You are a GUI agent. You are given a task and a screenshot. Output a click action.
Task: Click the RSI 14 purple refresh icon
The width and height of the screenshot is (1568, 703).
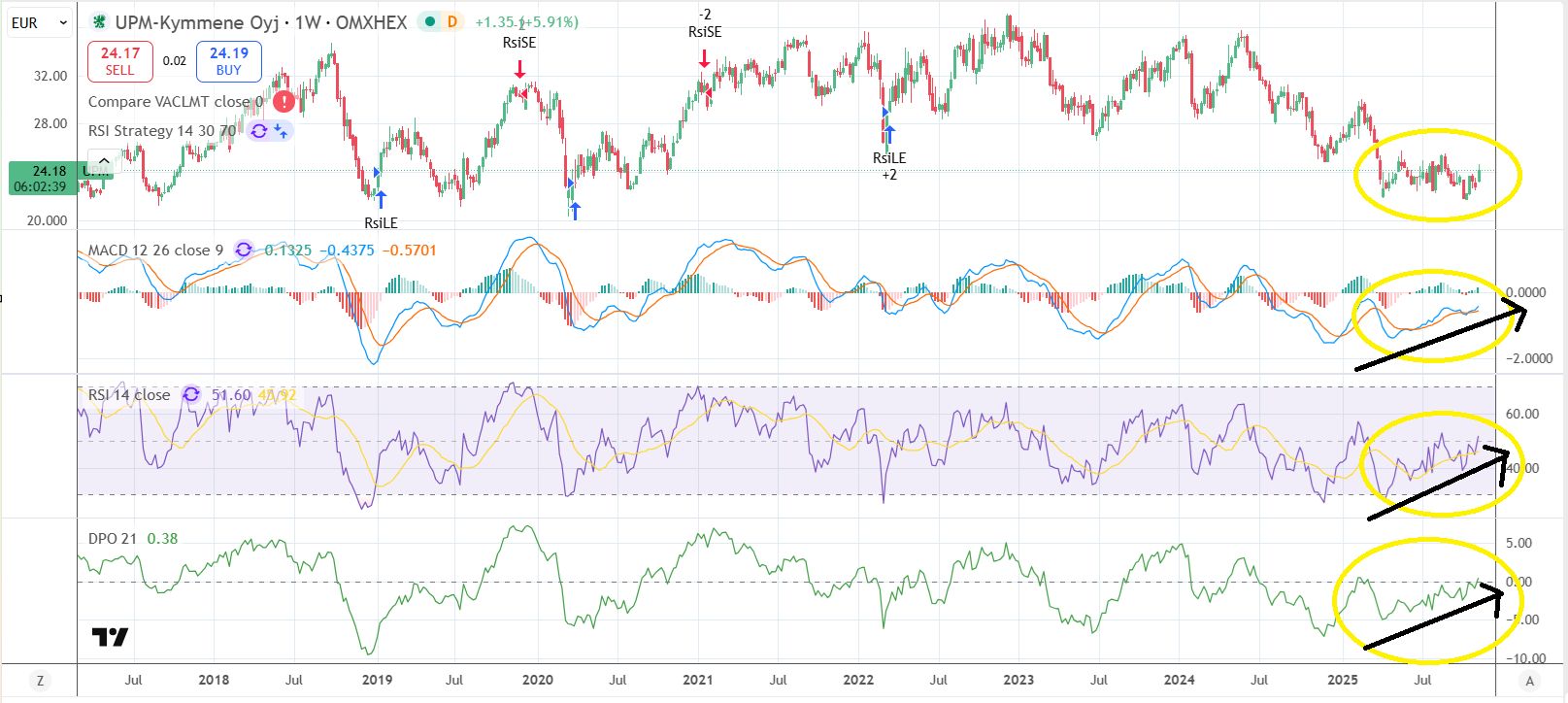click(x=191, y=394)
